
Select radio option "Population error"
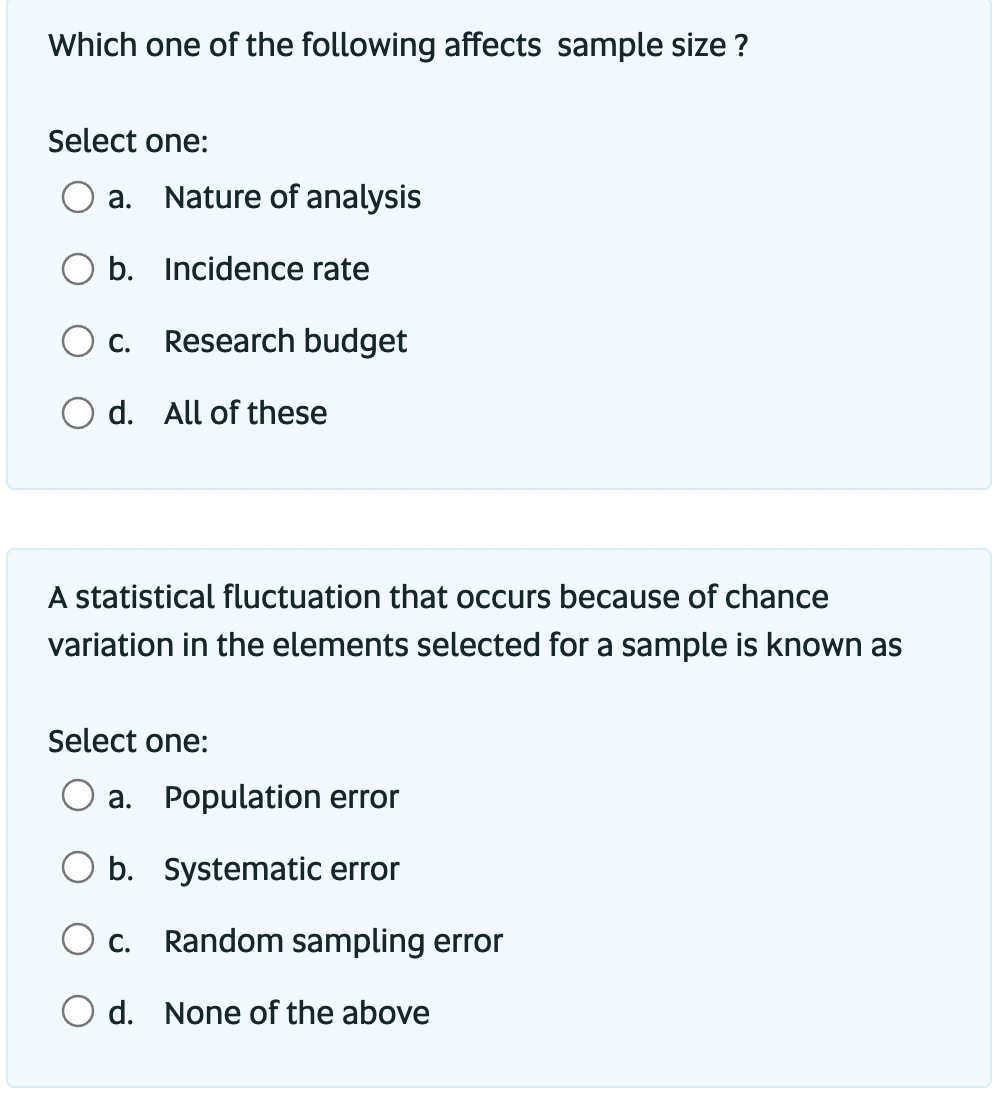tap(78, 797)
